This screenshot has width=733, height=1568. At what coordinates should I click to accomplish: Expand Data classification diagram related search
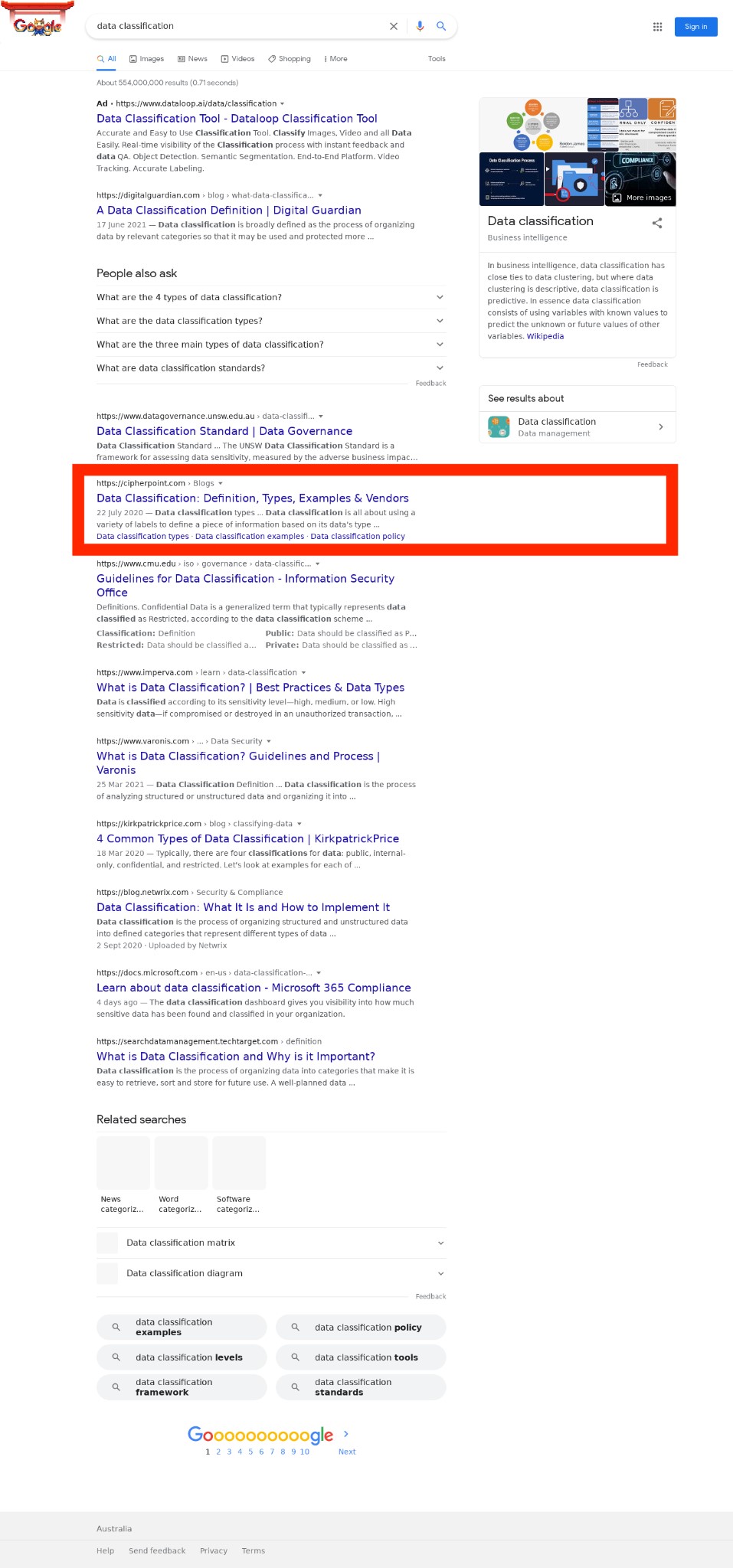pyautogui.click(x=271, y=1273)
